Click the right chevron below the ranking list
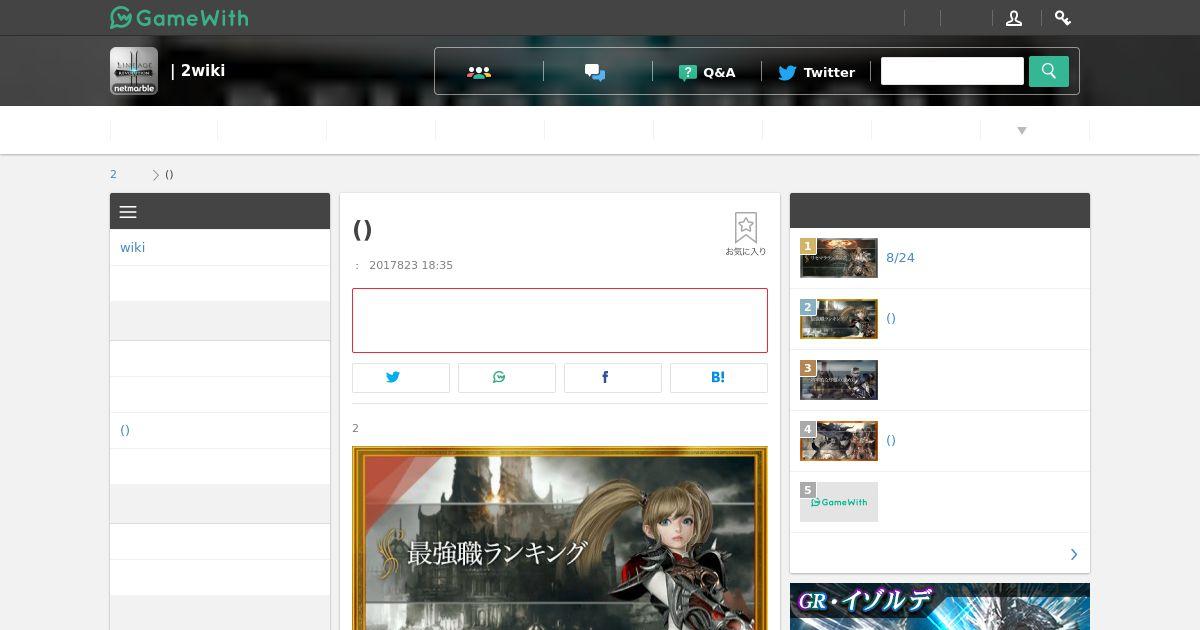The width and height of the screenshot is (1200, 630). coord(1074,554)
